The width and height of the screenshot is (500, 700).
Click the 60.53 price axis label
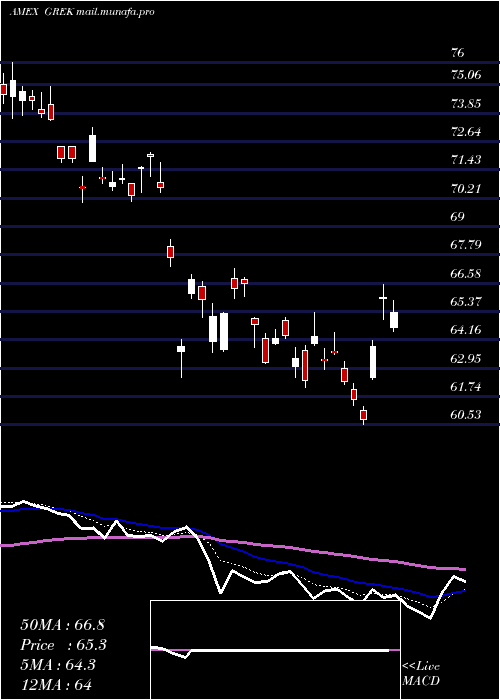pos(466,415)
